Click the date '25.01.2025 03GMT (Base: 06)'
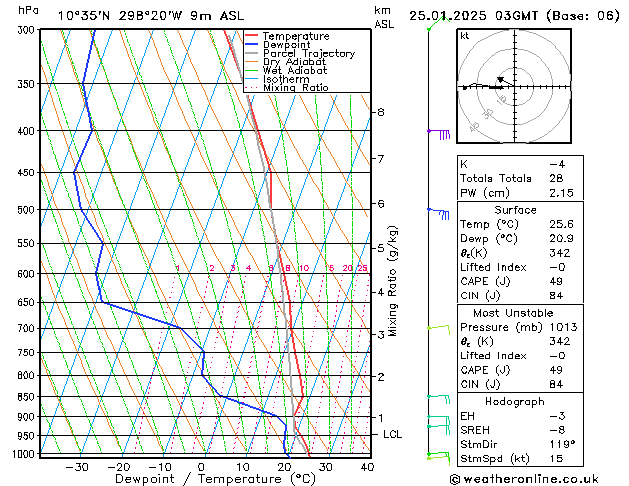This screenshot has height=486, width=629. [x=514, y=16]
